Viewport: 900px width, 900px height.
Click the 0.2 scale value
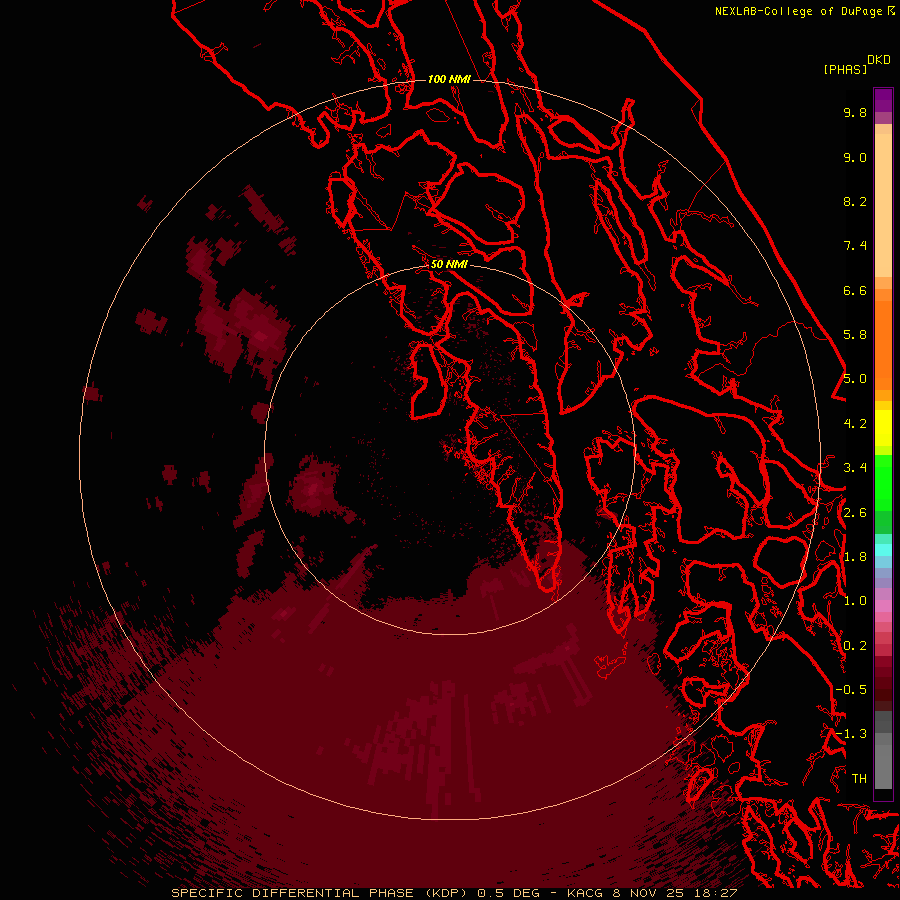[855, 646]
